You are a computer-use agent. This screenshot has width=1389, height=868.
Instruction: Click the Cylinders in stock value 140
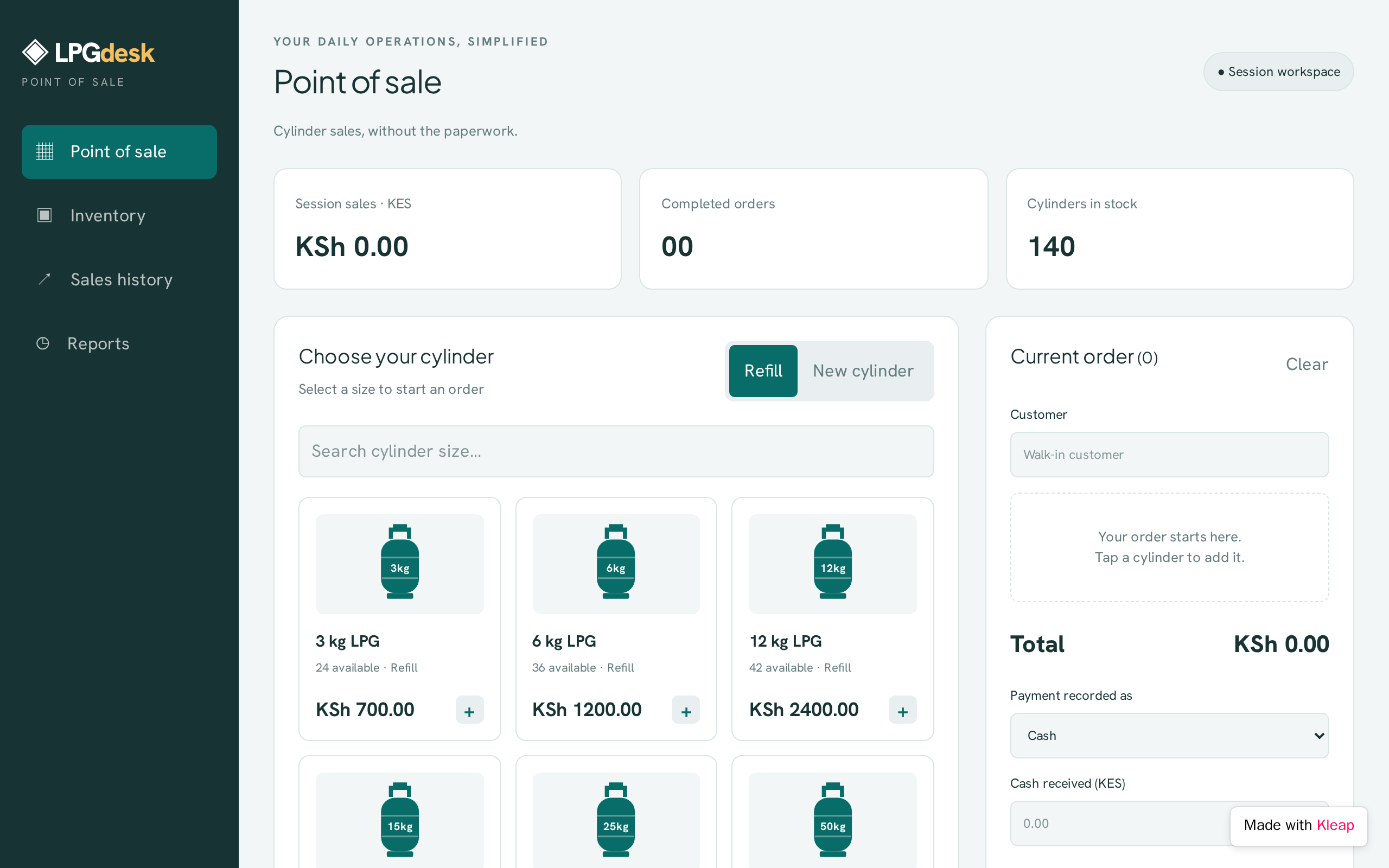click(x=1051, y=247)
